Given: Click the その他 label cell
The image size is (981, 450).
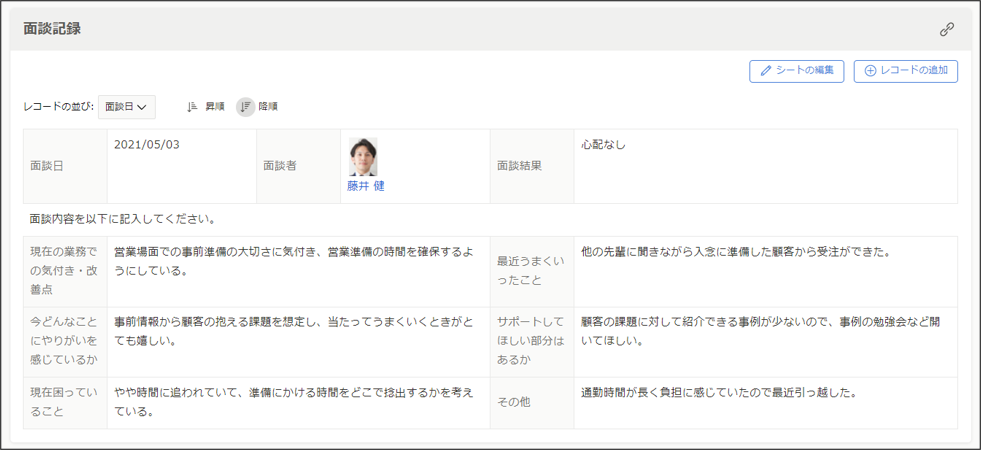Looking at the screenshot, I should (532, 402).
